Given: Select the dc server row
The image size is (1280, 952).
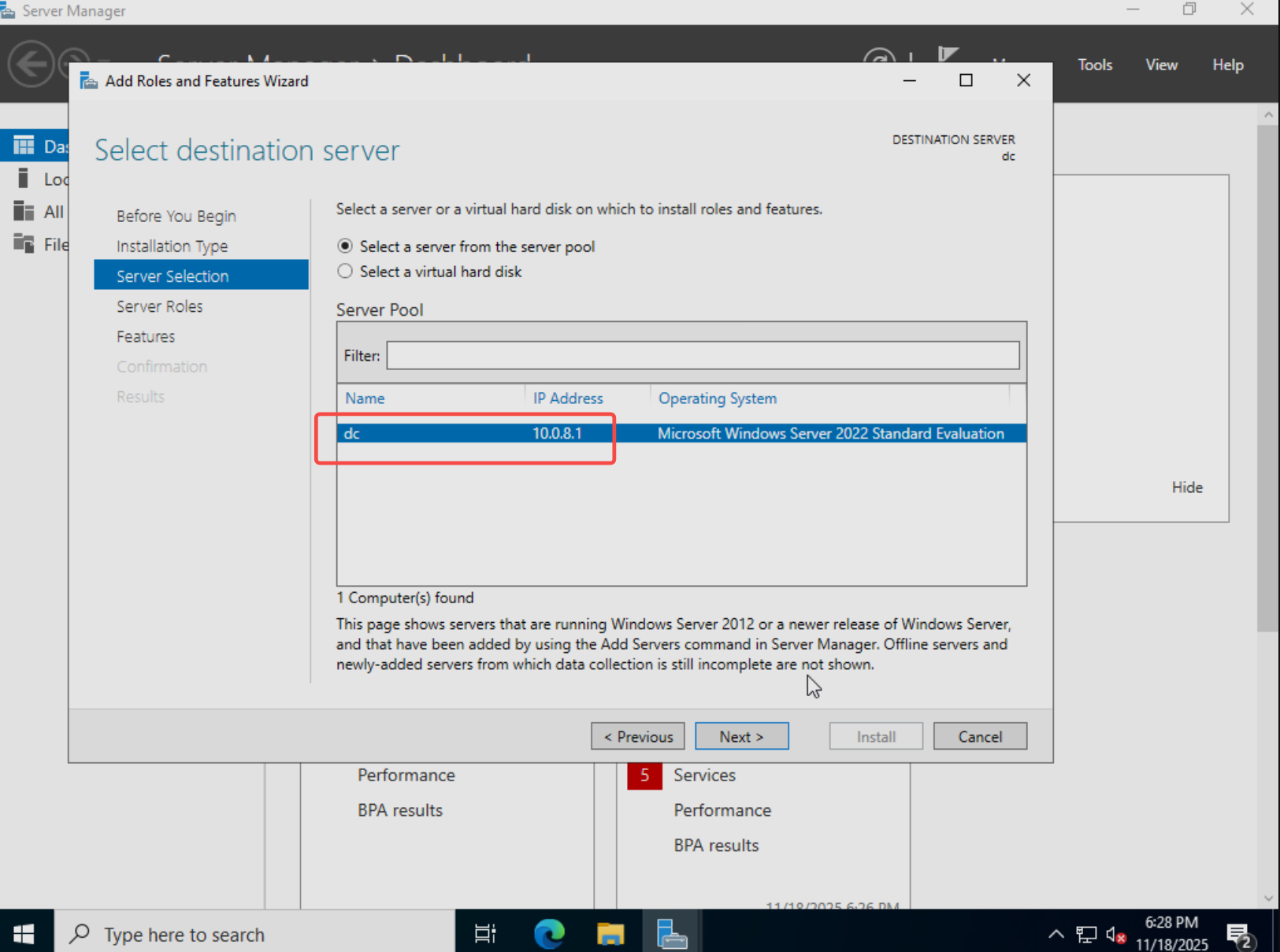Looking at the screenshot, I should click(682, 433).
